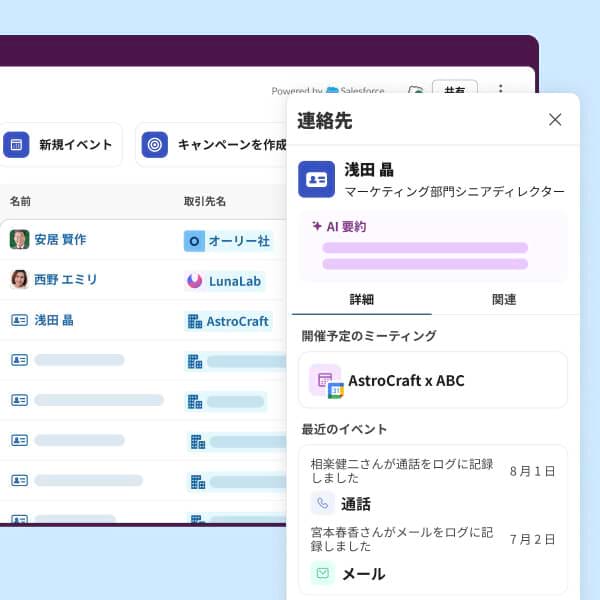The image size is (600, 600).
Task: Click the 新規イベント calendar icon
Action: pyautogui.click(x=16, y=145)
